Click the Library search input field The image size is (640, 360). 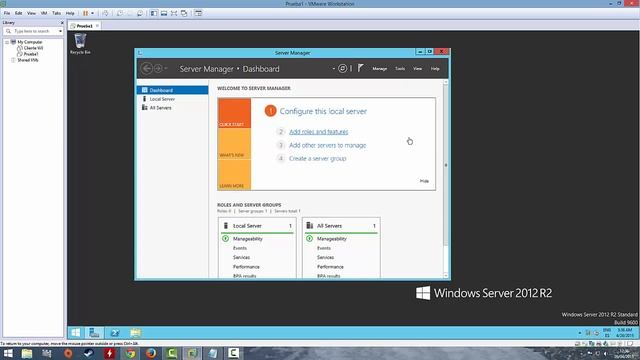(x=34, y=31)
